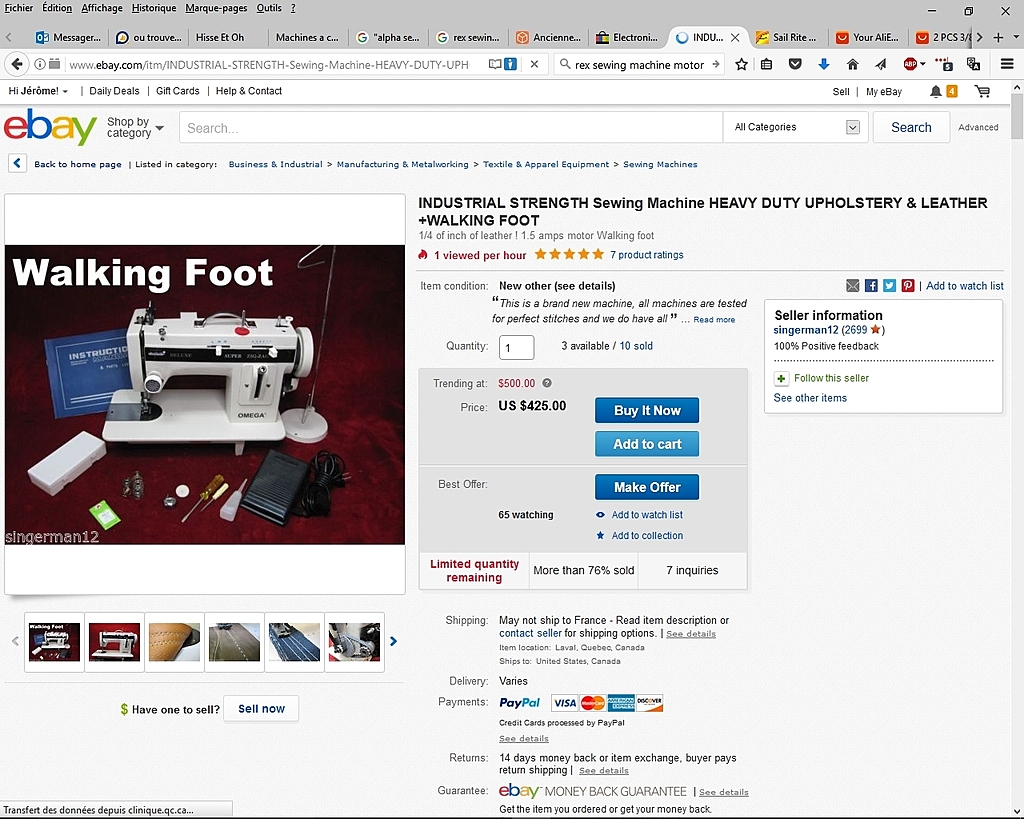Open the Marque-pages menu
The width and height of the screenshot is (1024, 819).
(x=216, y=8)
